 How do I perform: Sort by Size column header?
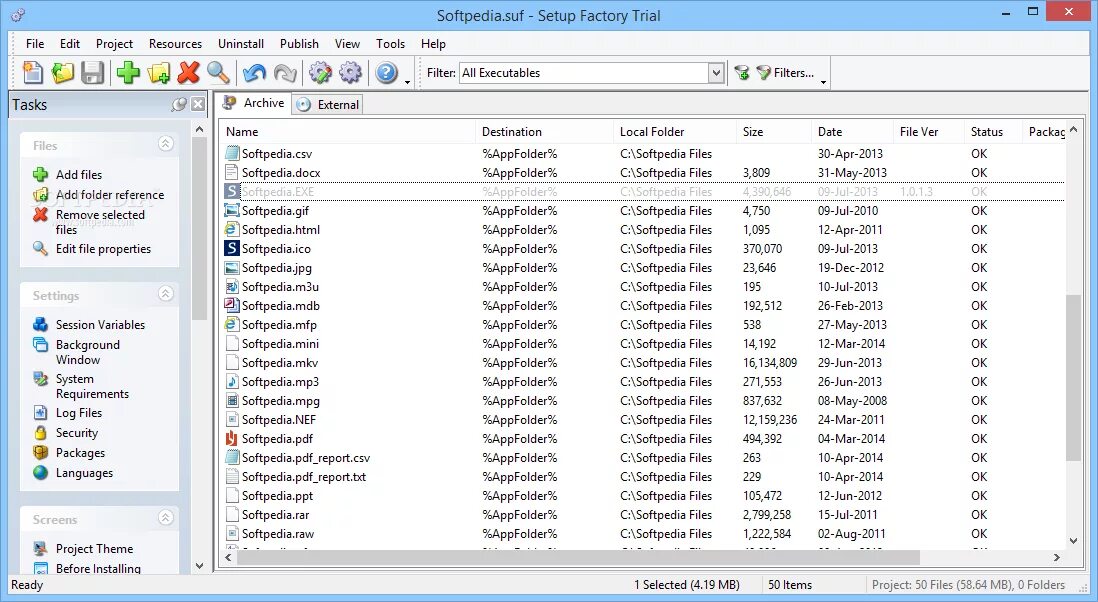(x=774, y=132)
